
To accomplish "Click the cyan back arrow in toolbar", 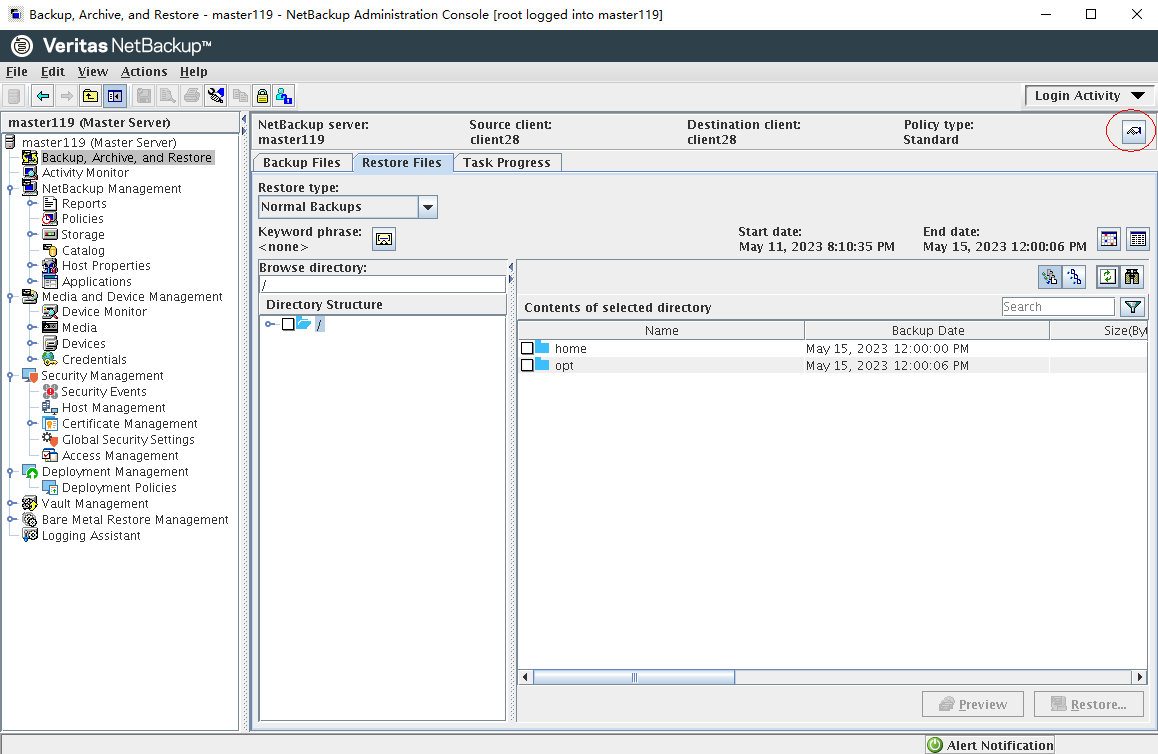I will click(42, 96).
